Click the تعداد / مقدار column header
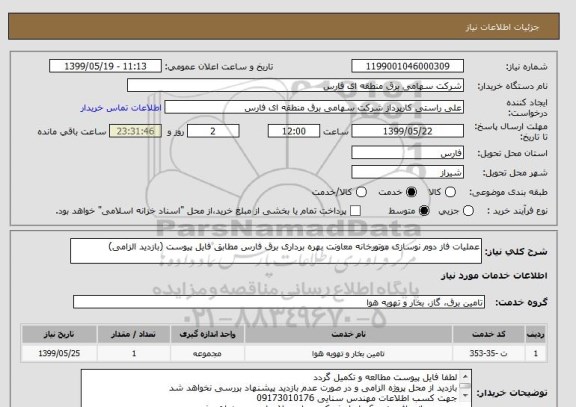This screenshot has width=576, height=407. coord(134,334)
